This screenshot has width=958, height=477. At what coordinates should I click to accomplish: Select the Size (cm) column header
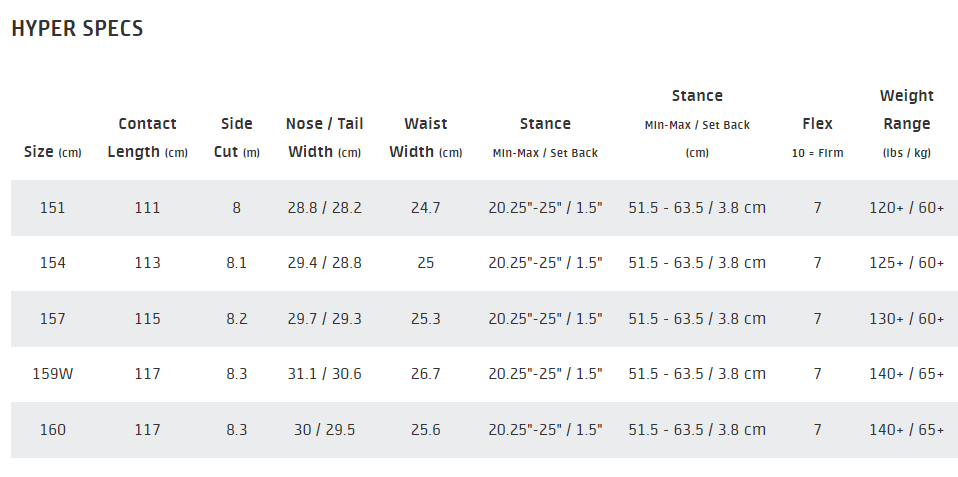(x=53, y=152)
